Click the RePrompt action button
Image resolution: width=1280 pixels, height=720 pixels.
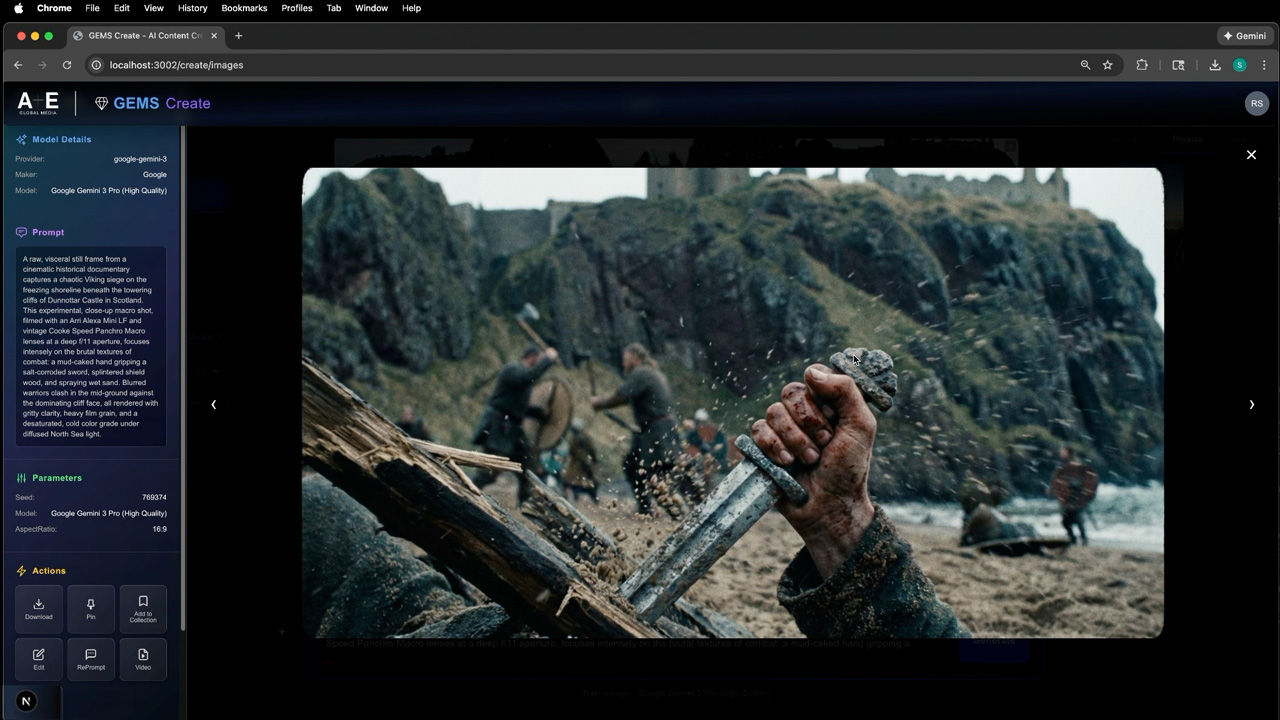(91, 659)
